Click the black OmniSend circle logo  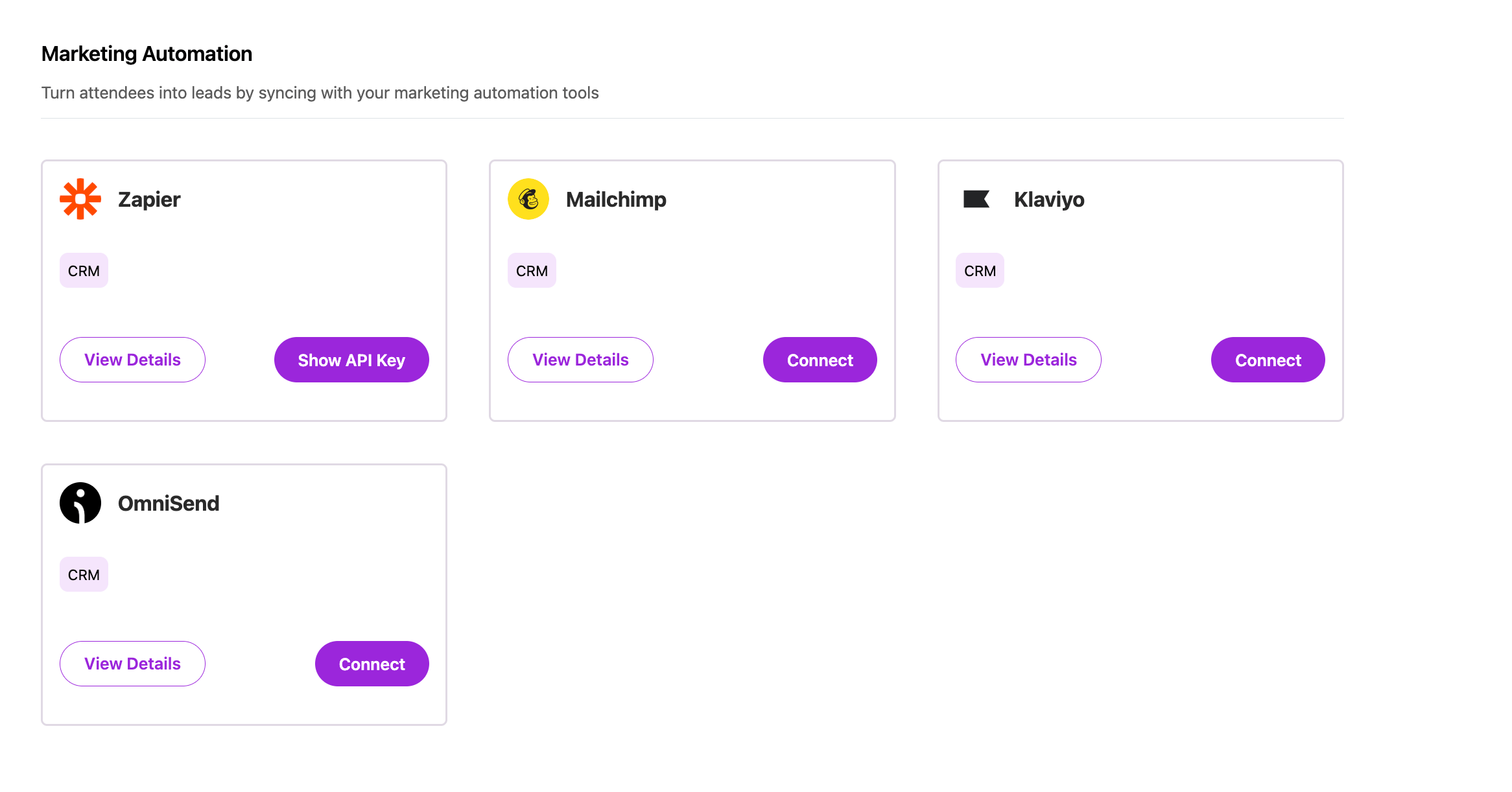click(x=80, y=503)
